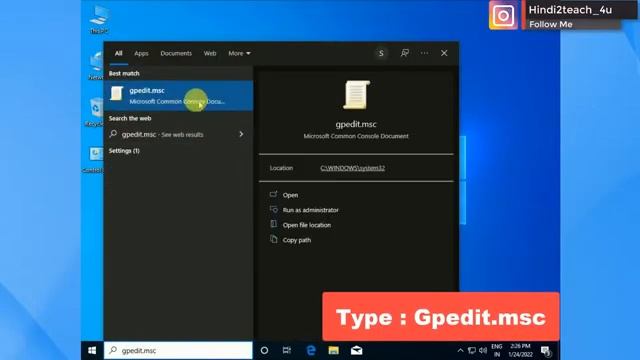Open Cortana circle on taskbar
This screenshot has height=360, width=640.
[264, 350]
